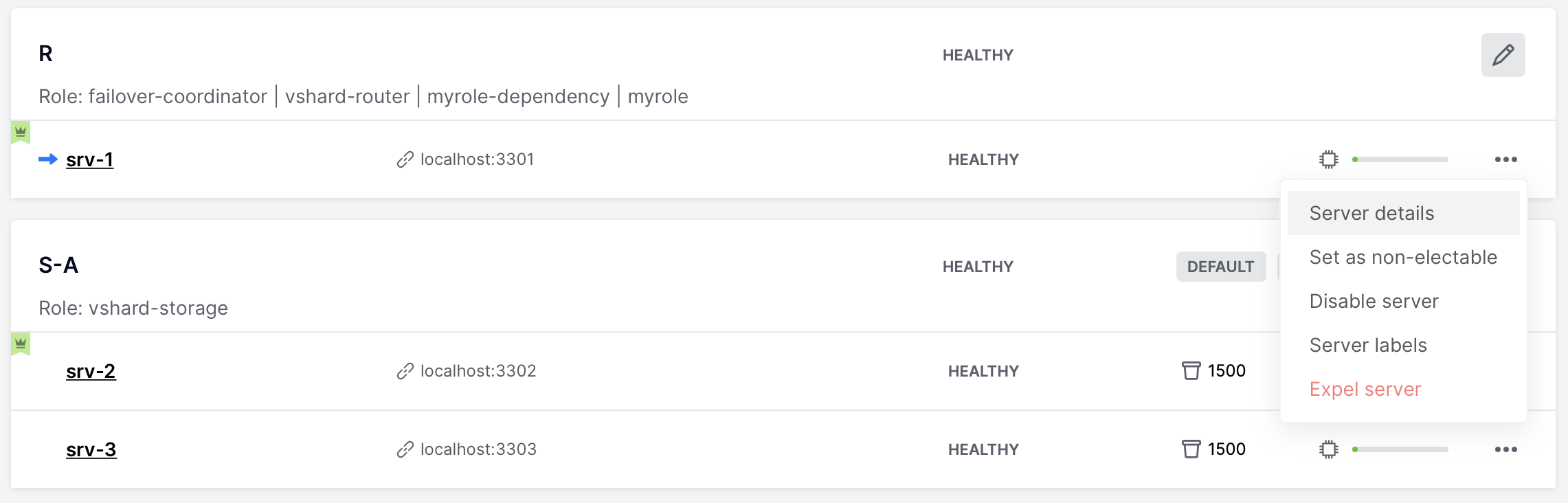Click the edit pencil icon for replicaset R

pyautogui.click(x=1503, y=55)
